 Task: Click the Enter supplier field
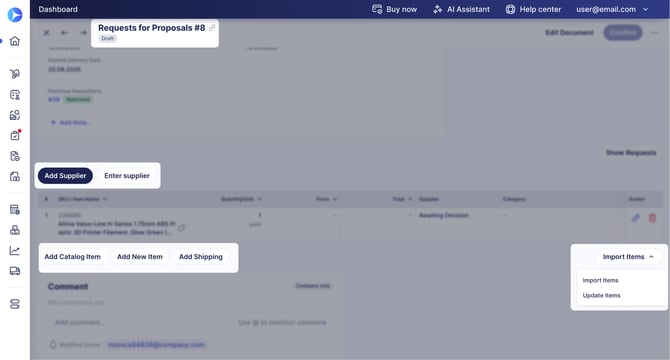tap(127, 176)
